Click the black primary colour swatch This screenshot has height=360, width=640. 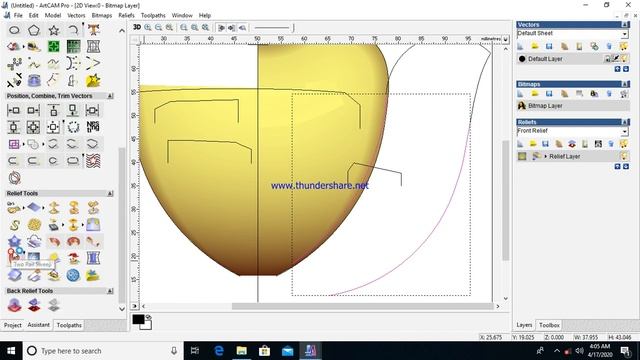[138, 319]
